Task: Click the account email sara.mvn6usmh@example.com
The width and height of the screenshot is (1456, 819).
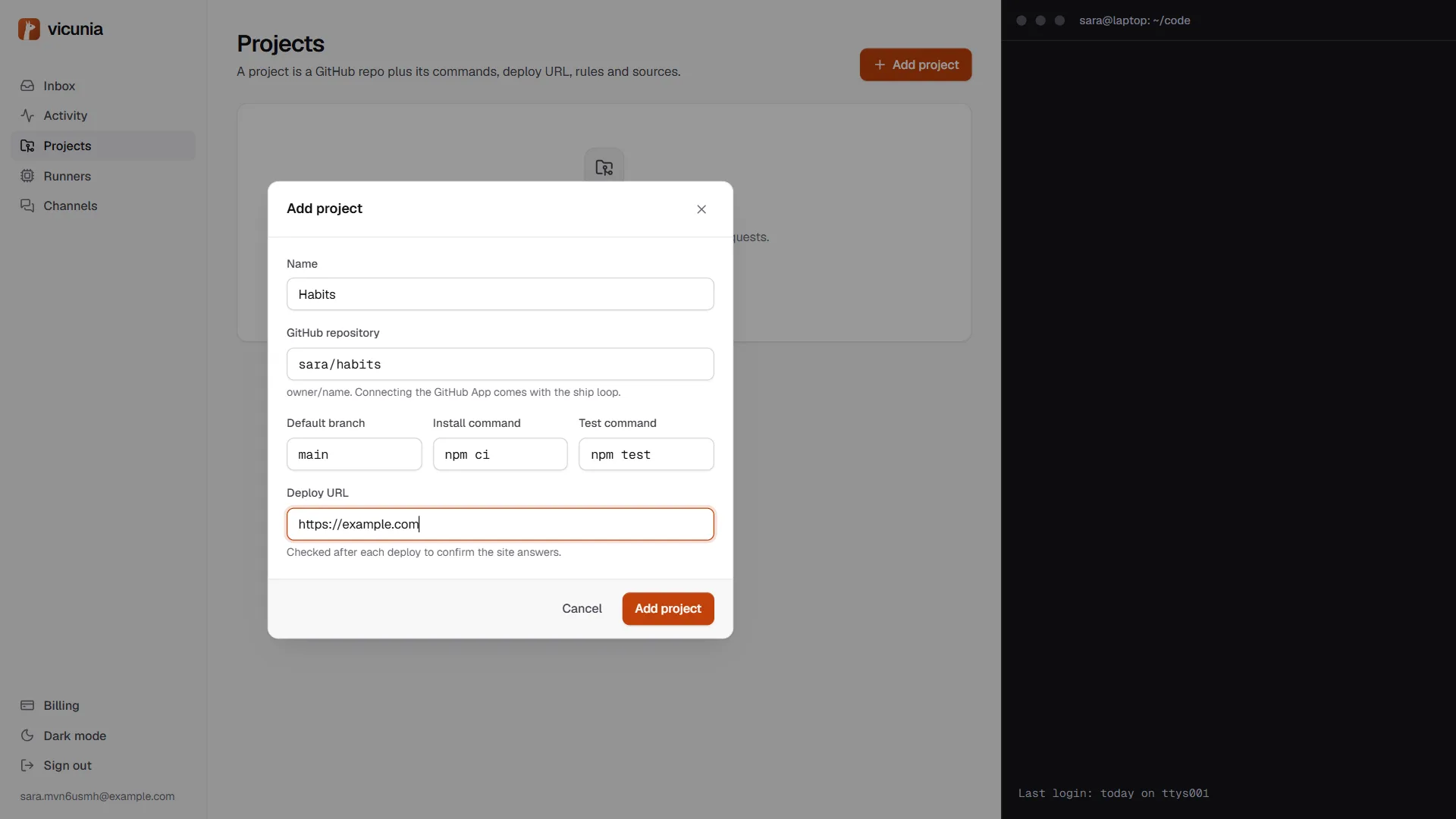Action: (97, 796)
